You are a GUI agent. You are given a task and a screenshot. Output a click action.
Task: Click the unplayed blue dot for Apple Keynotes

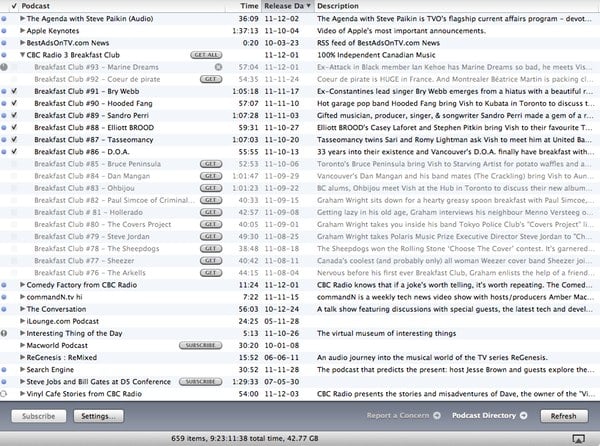(4, 31)
